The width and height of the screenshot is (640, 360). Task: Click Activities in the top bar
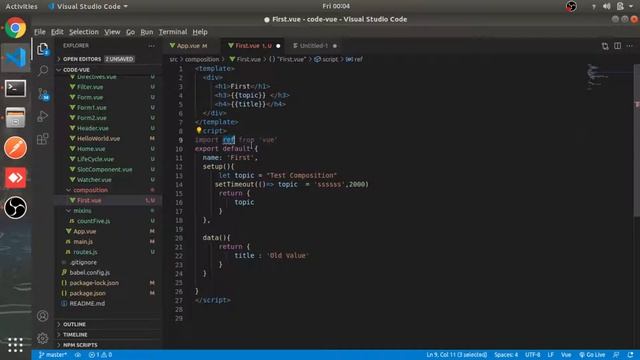(21, 6)
